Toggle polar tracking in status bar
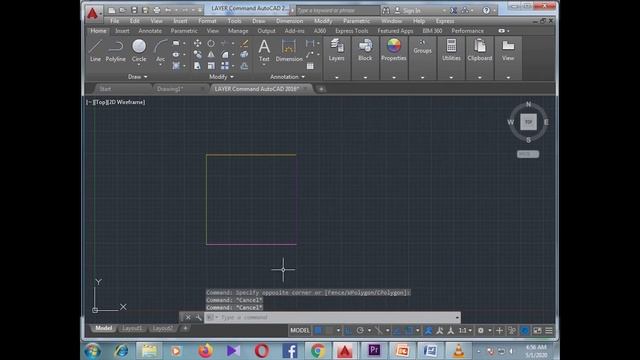This screenshot has height=360, width=640. 360,331
